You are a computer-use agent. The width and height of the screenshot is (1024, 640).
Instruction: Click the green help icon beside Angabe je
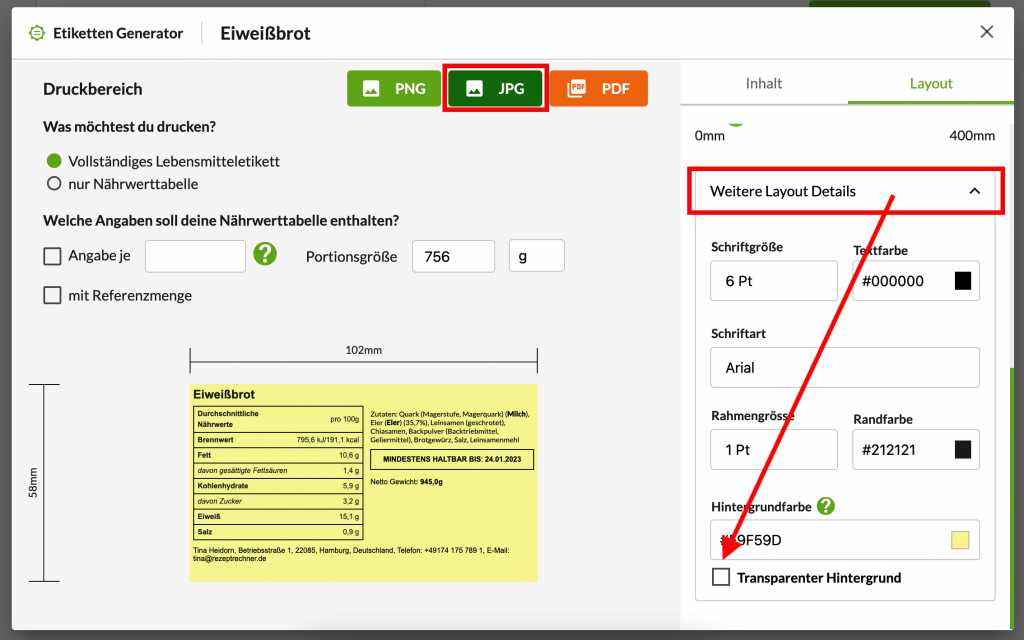tap(266, 256)
